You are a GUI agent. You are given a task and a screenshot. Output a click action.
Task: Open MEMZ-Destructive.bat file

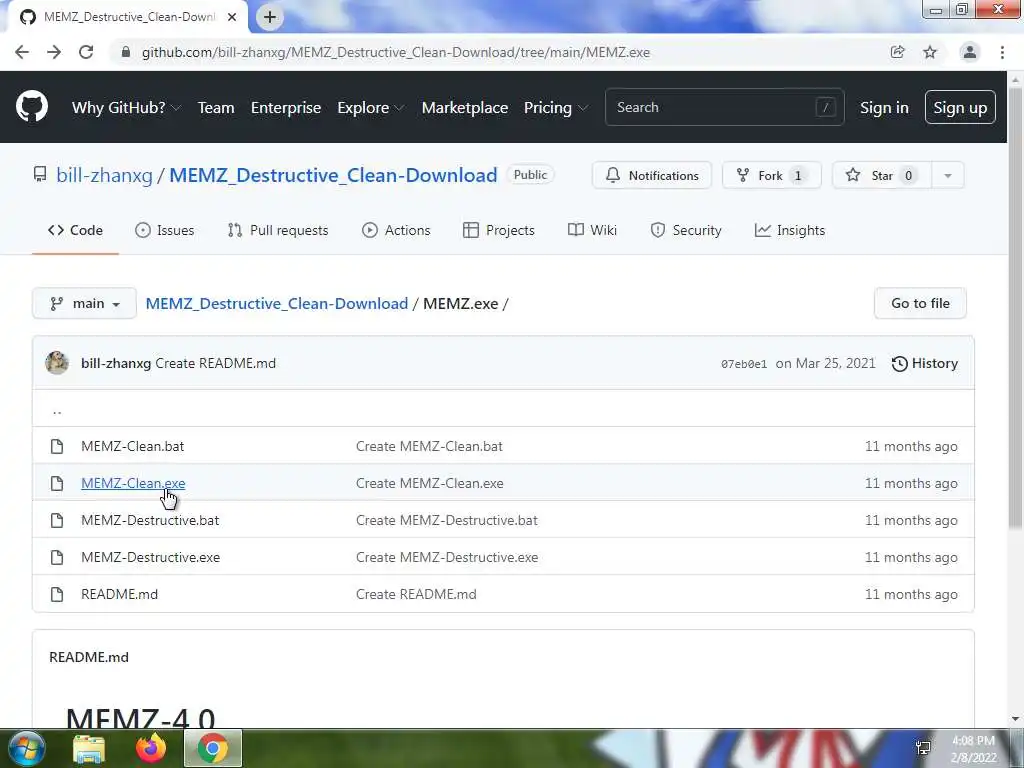point(150,520)
